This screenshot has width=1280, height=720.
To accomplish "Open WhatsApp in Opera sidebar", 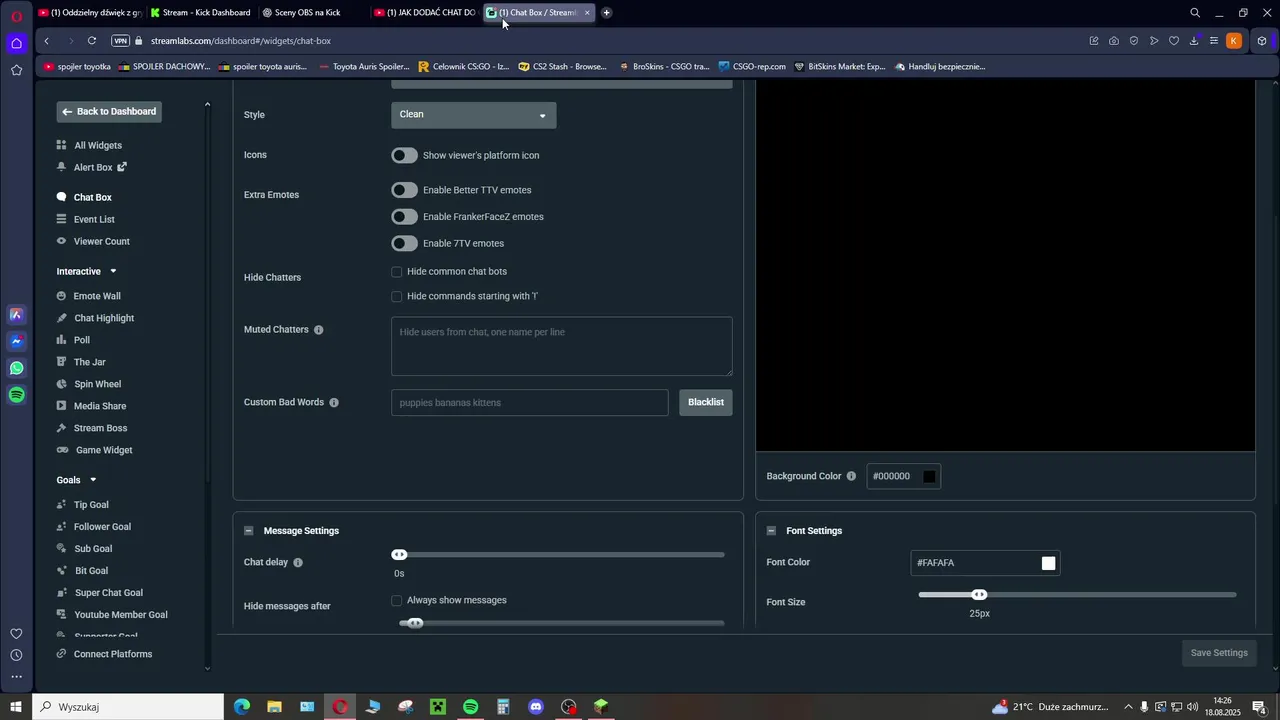I will coord(16,368).
